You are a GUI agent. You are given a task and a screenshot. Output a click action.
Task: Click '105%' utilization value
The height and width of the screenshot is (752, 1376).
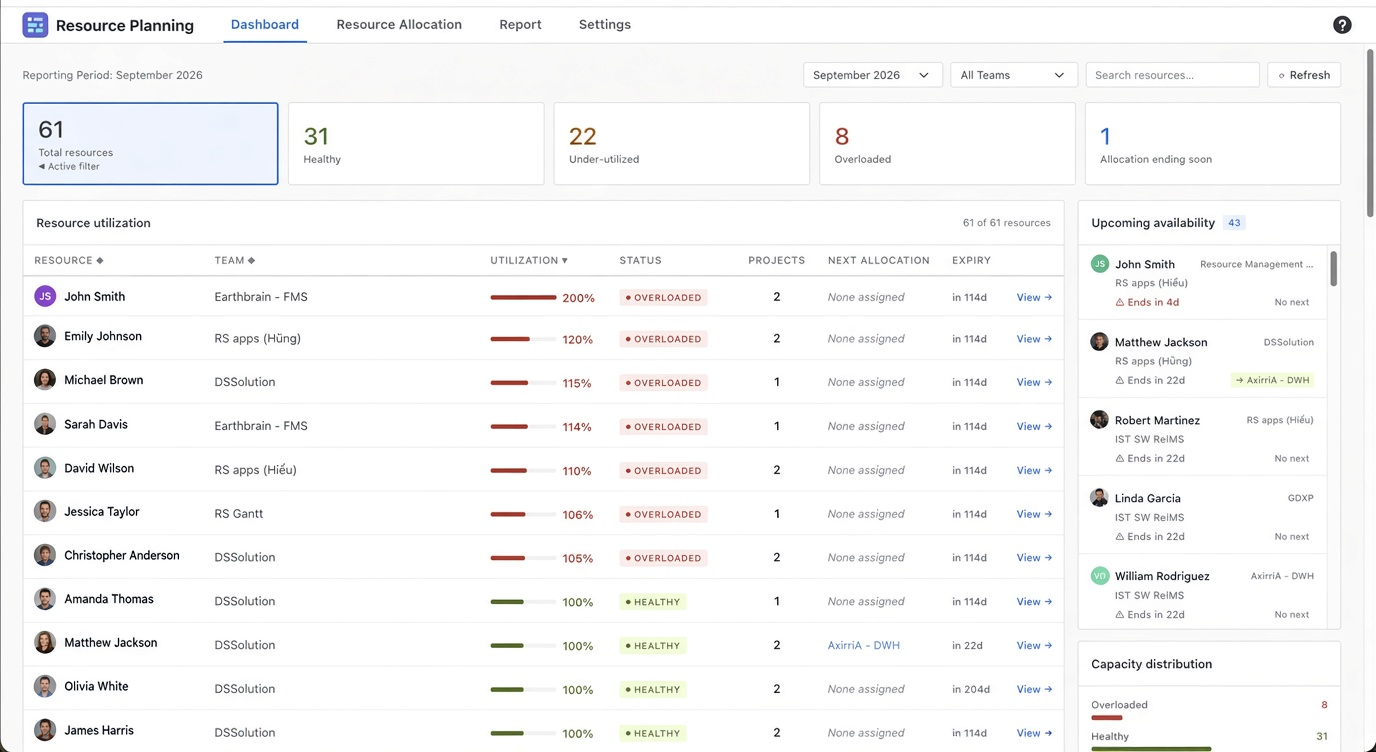(578, 559)
